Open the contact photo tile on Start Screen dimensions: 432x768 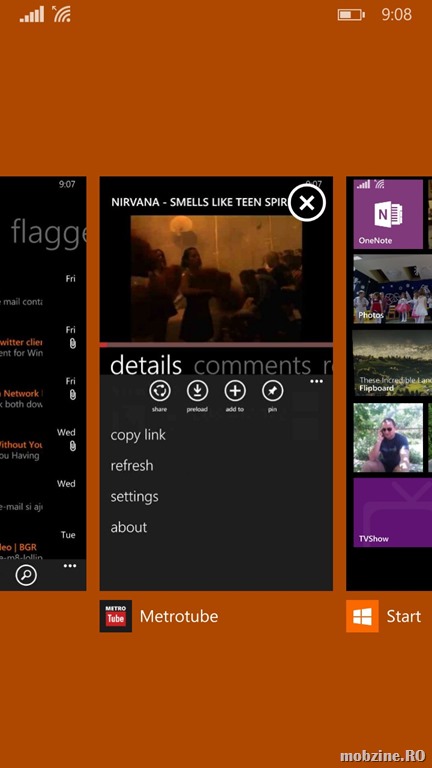pos(388,438)
